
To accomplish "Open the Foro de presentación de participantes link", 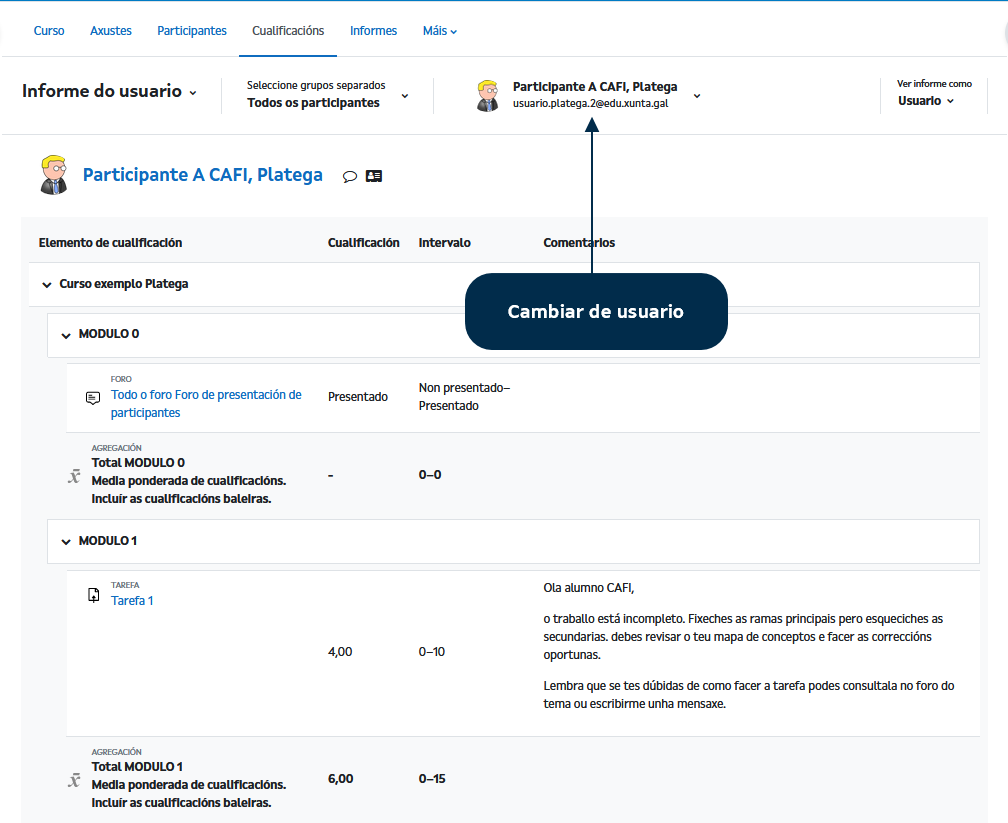I will click(206, 403).
